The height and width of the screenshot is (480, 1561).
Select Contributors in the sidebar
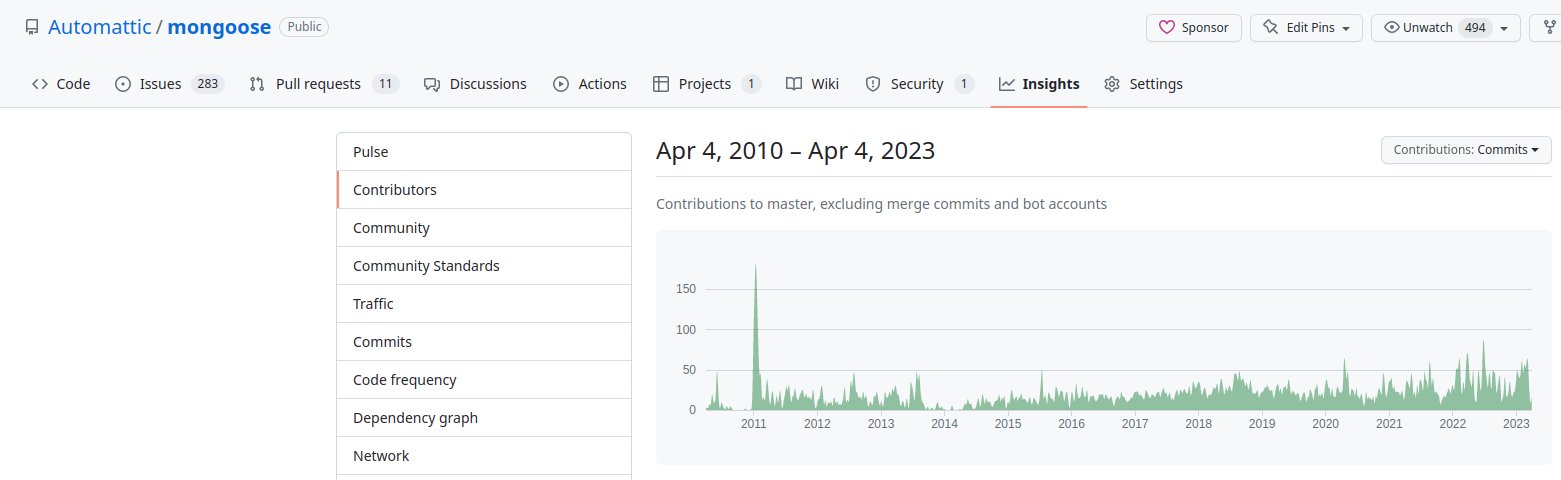click(484, 190)
